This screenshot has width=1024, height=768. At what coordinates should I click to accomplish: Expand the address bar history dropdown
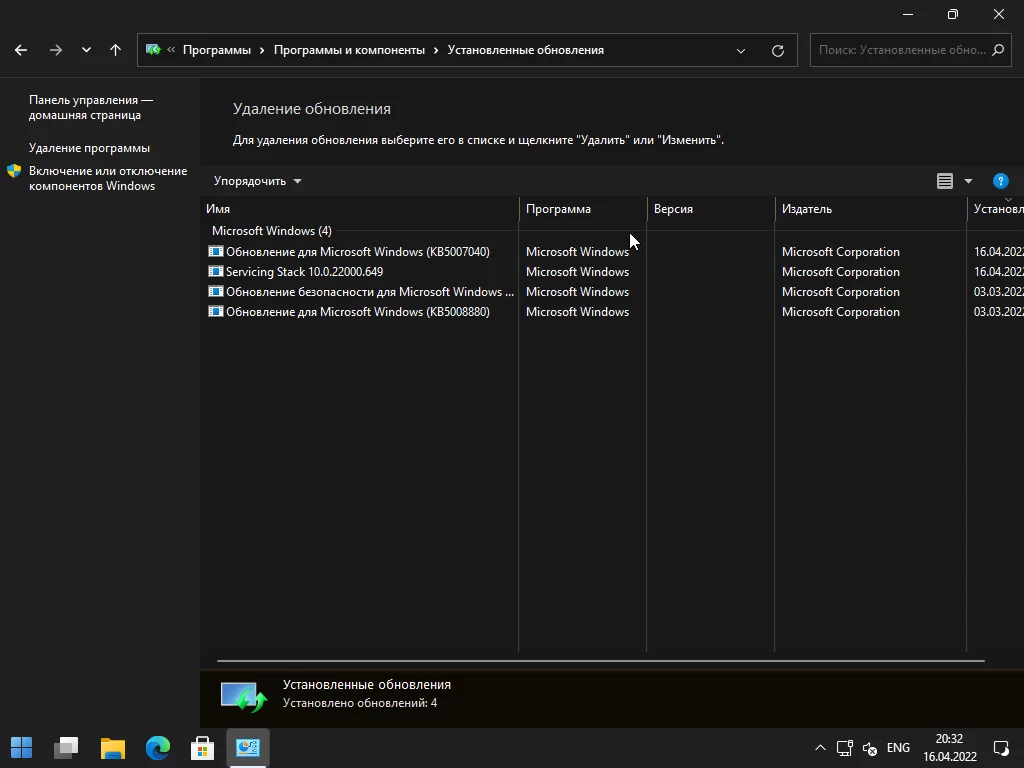coord(741,50)
